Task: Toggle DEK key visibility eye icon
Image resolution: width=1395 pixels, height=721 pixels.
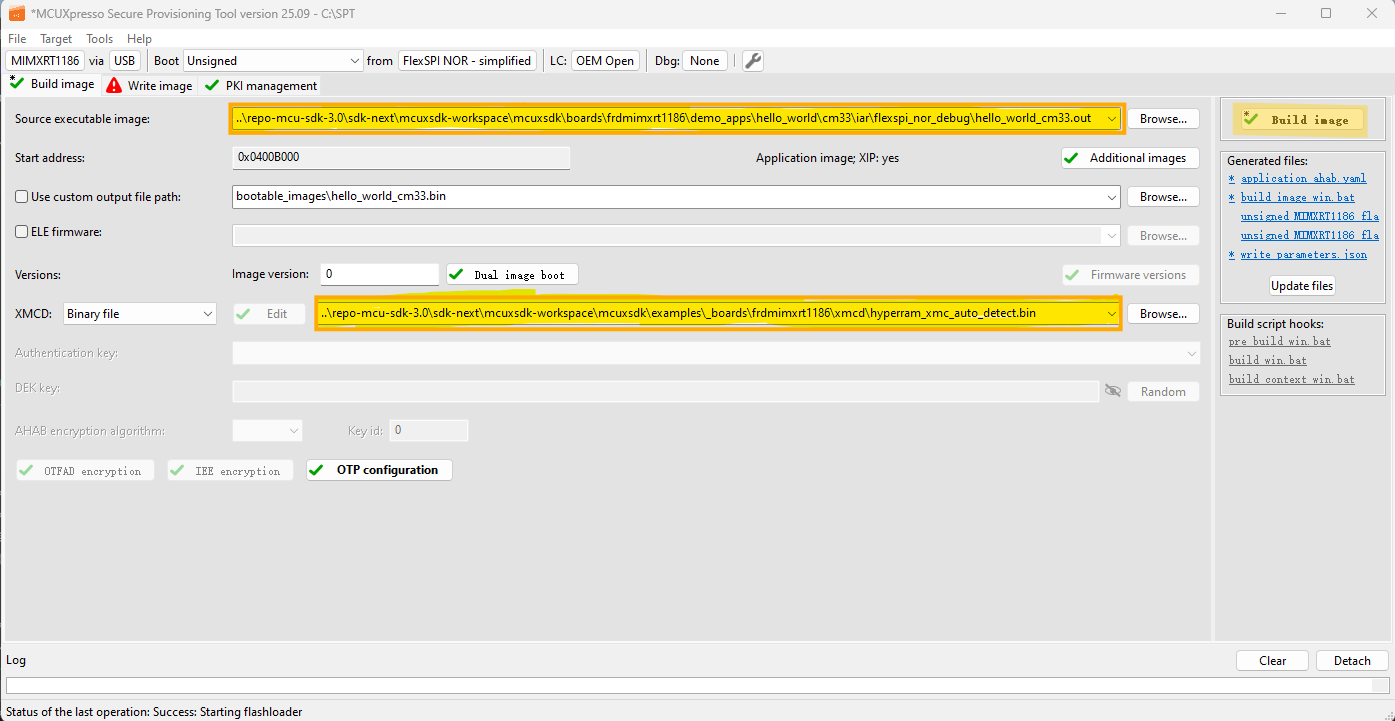Action: (1112, 391)
